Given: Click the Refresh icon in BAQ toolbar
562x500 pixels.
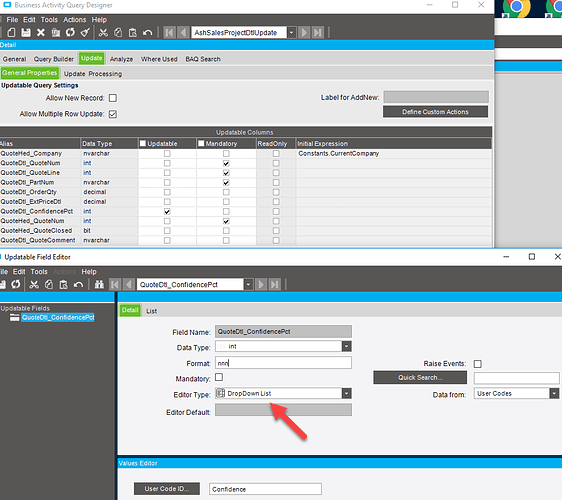Looking at the screenshot, I should (x=70, y=33).
